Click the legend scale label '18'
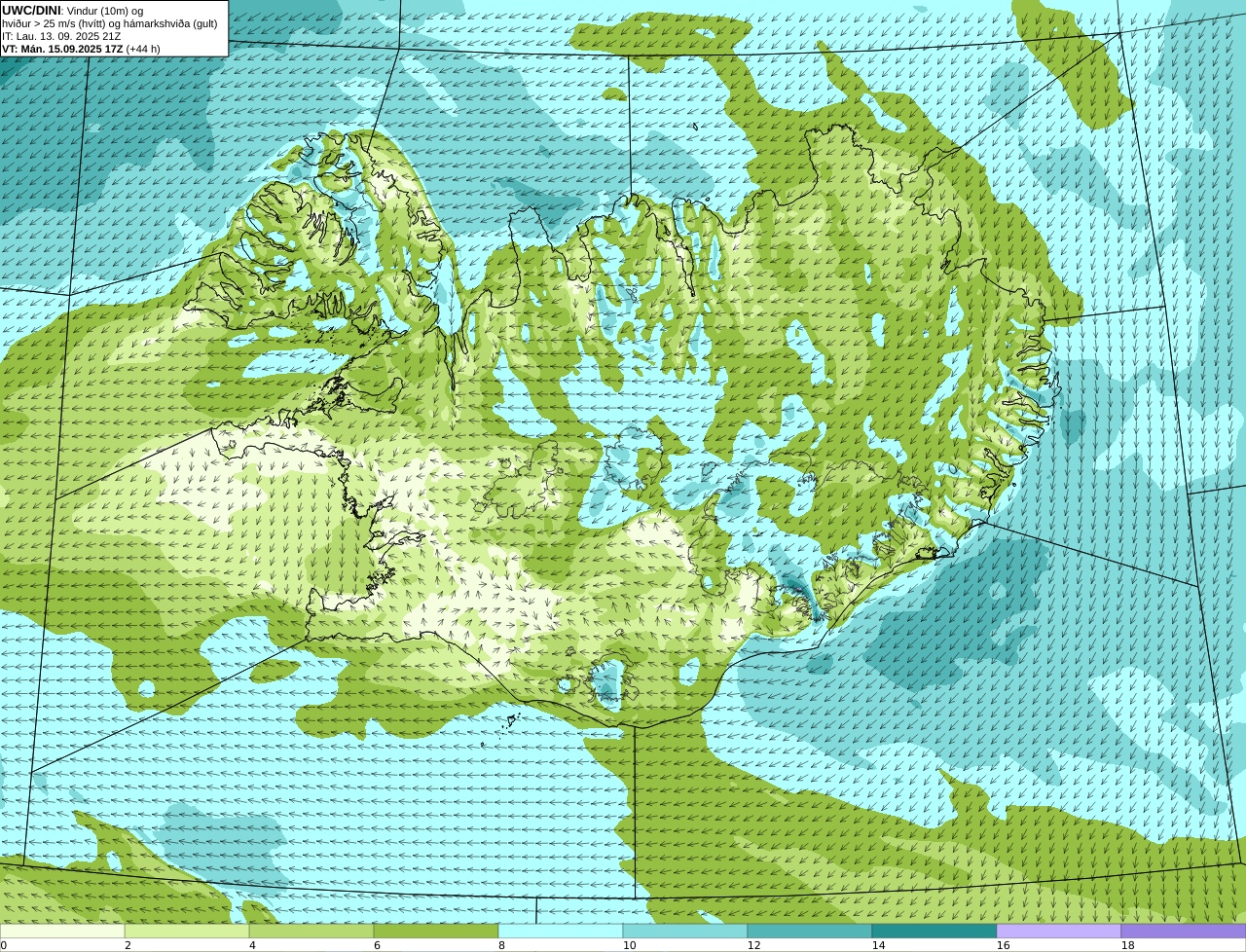 (x=1127, y=945)
